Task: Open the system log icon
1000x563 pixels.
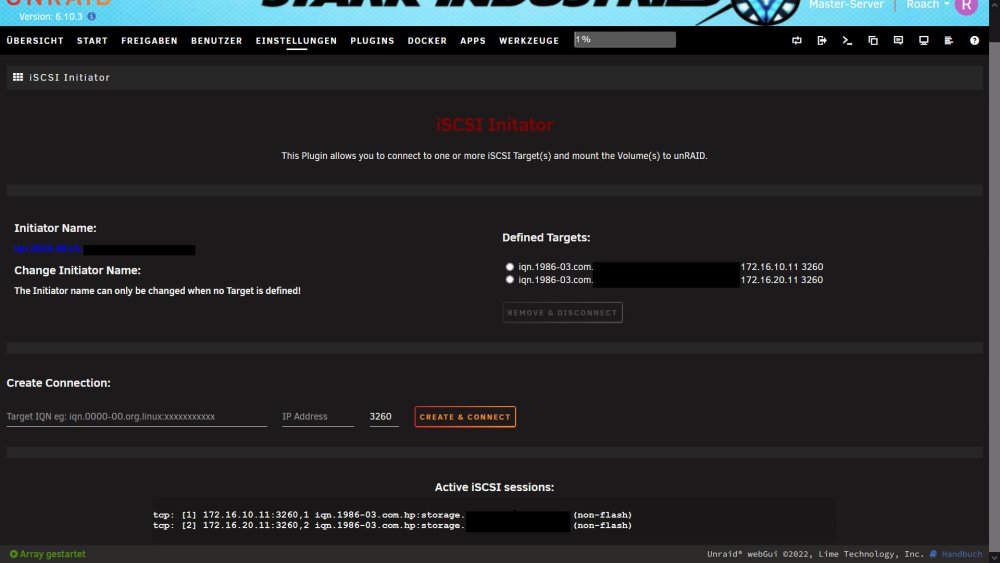Action: click(949, 40)
